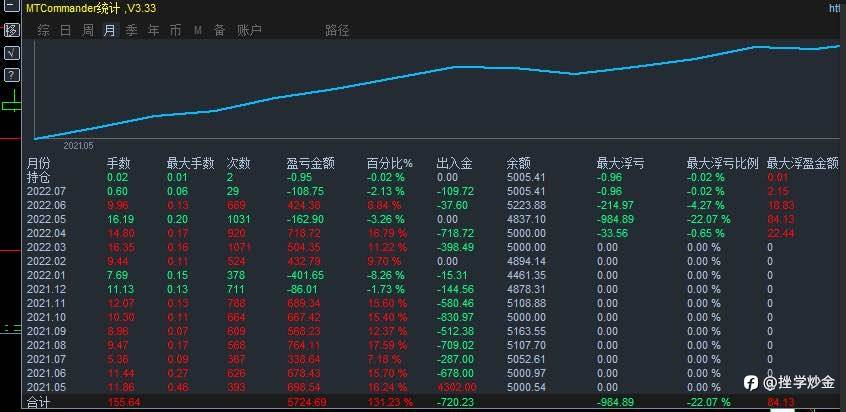Open the 备 notes tab
846x412 pixels.
220,30
